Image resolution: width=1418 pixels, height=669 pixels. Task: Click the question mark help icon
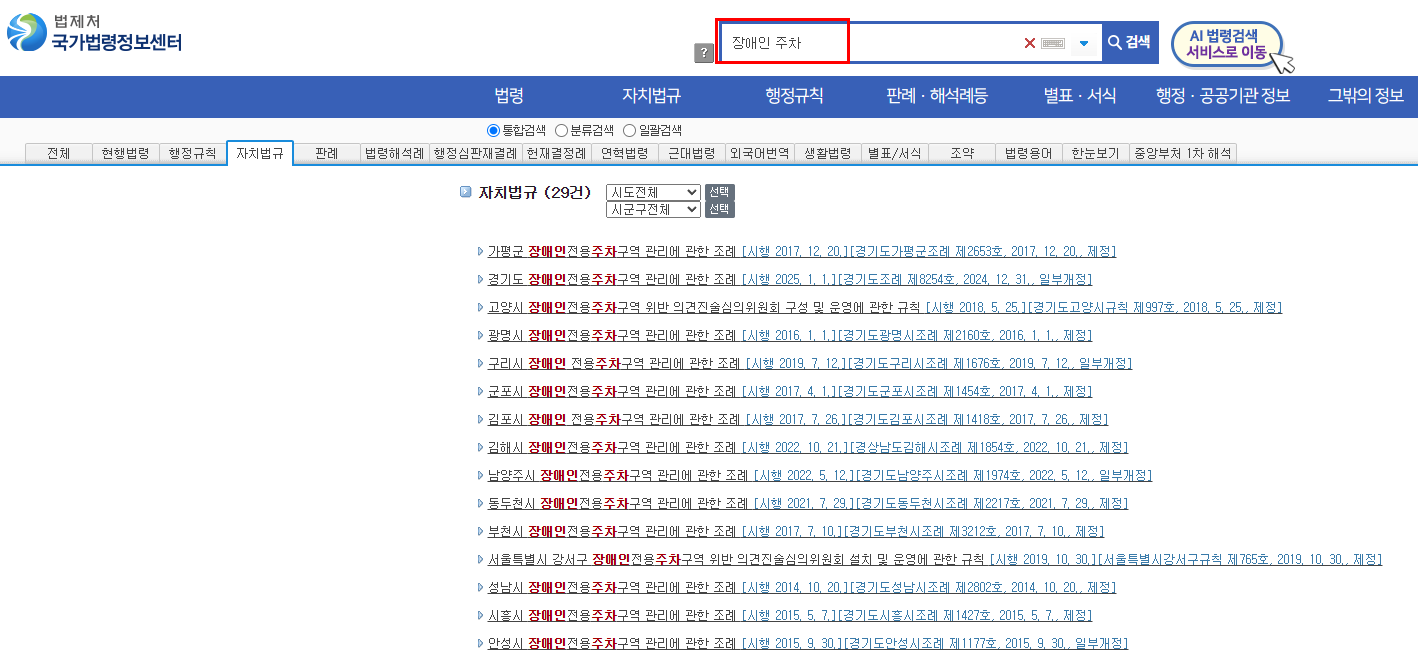click(706, 54)
